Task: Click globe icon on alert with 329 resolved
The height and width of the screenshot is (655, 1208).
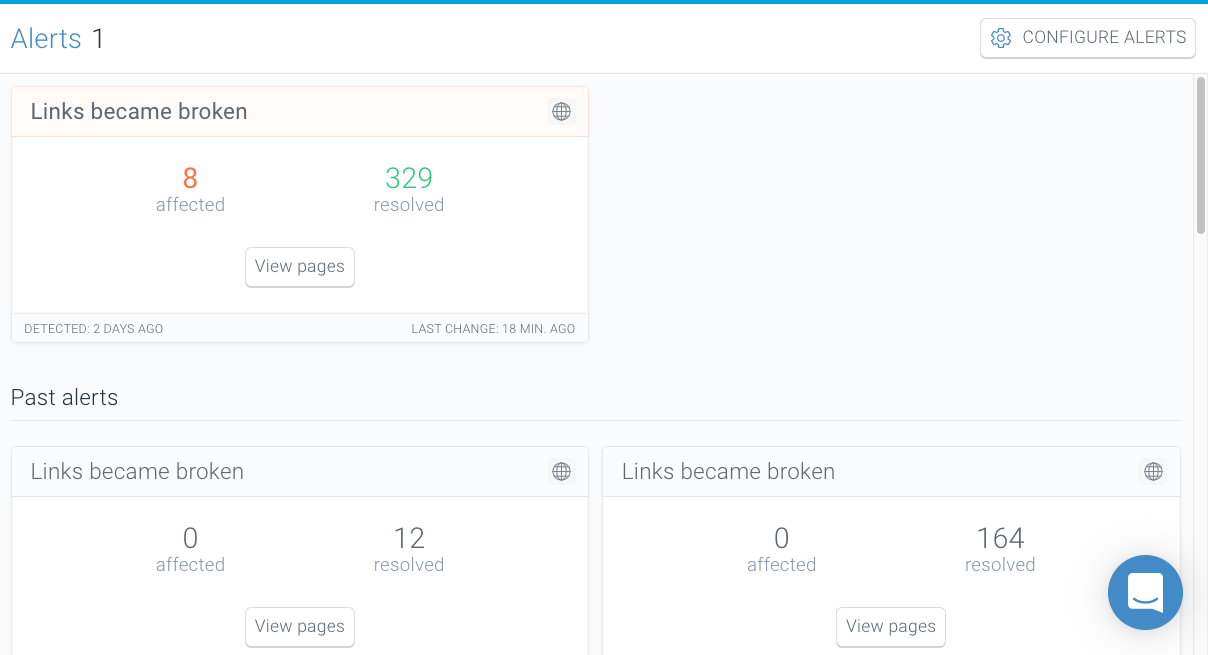Action: point(562,111)
